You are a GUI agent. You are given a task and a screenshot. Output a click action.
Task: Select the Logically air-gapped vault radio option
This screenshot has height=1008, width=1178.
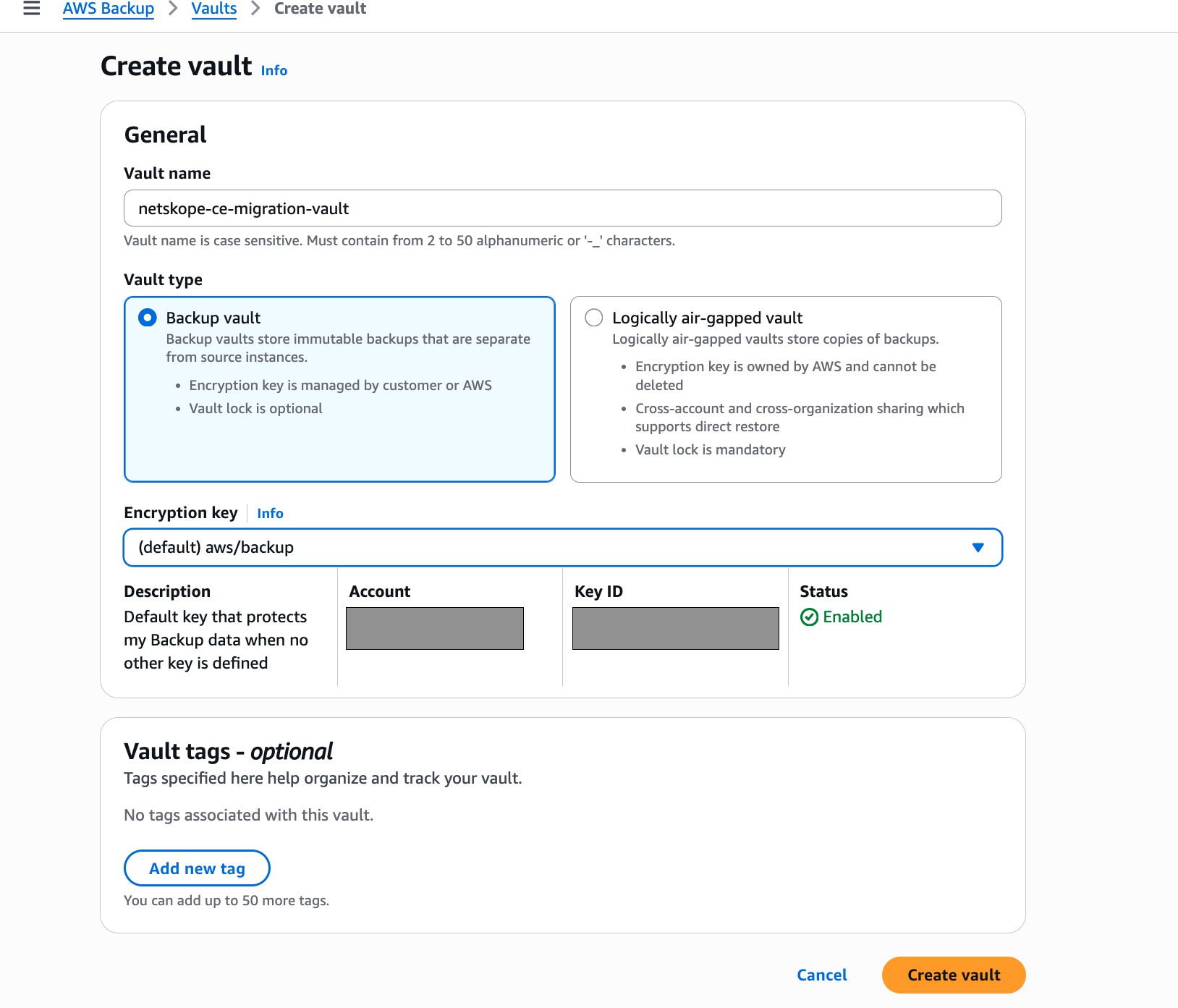pyautogui.click(x=593, y=318)
